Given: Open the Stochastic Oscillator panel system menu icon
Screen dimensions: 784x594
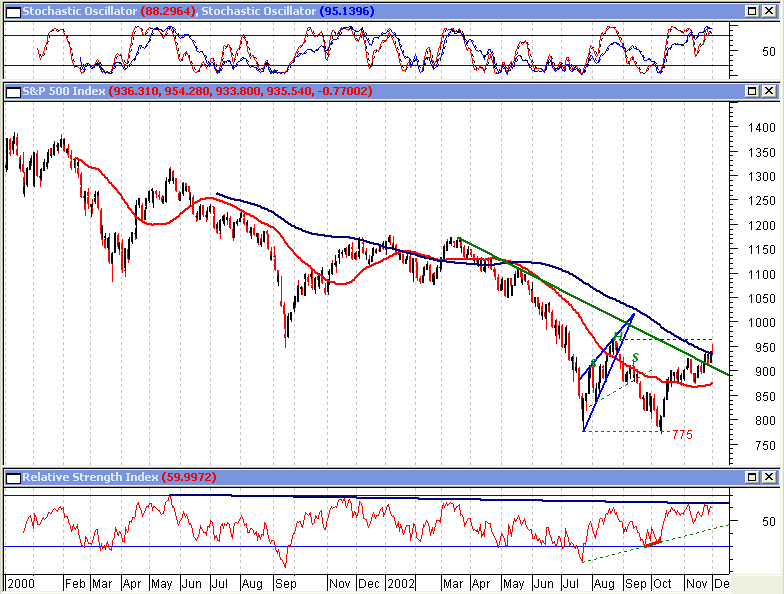Looking at the screenshot, I should pos(14,12).
